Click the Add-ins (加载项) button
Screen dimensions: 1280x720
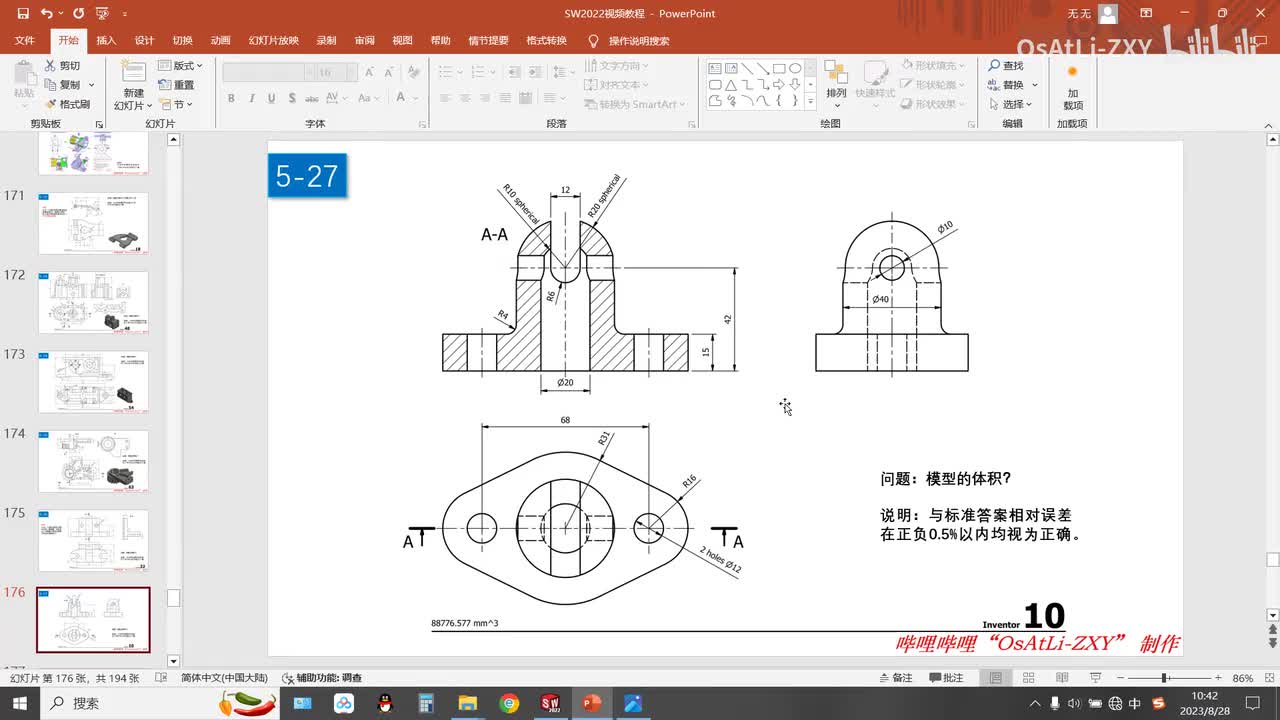(x=1072, y=86)
